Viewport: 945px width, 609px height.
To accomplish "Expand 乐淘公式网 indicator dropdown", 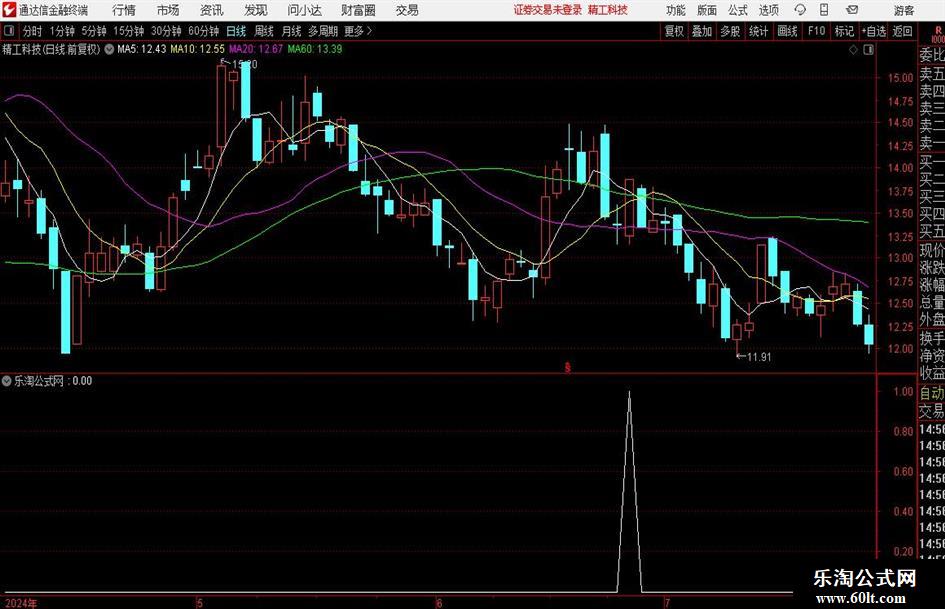I will point(7,381).
